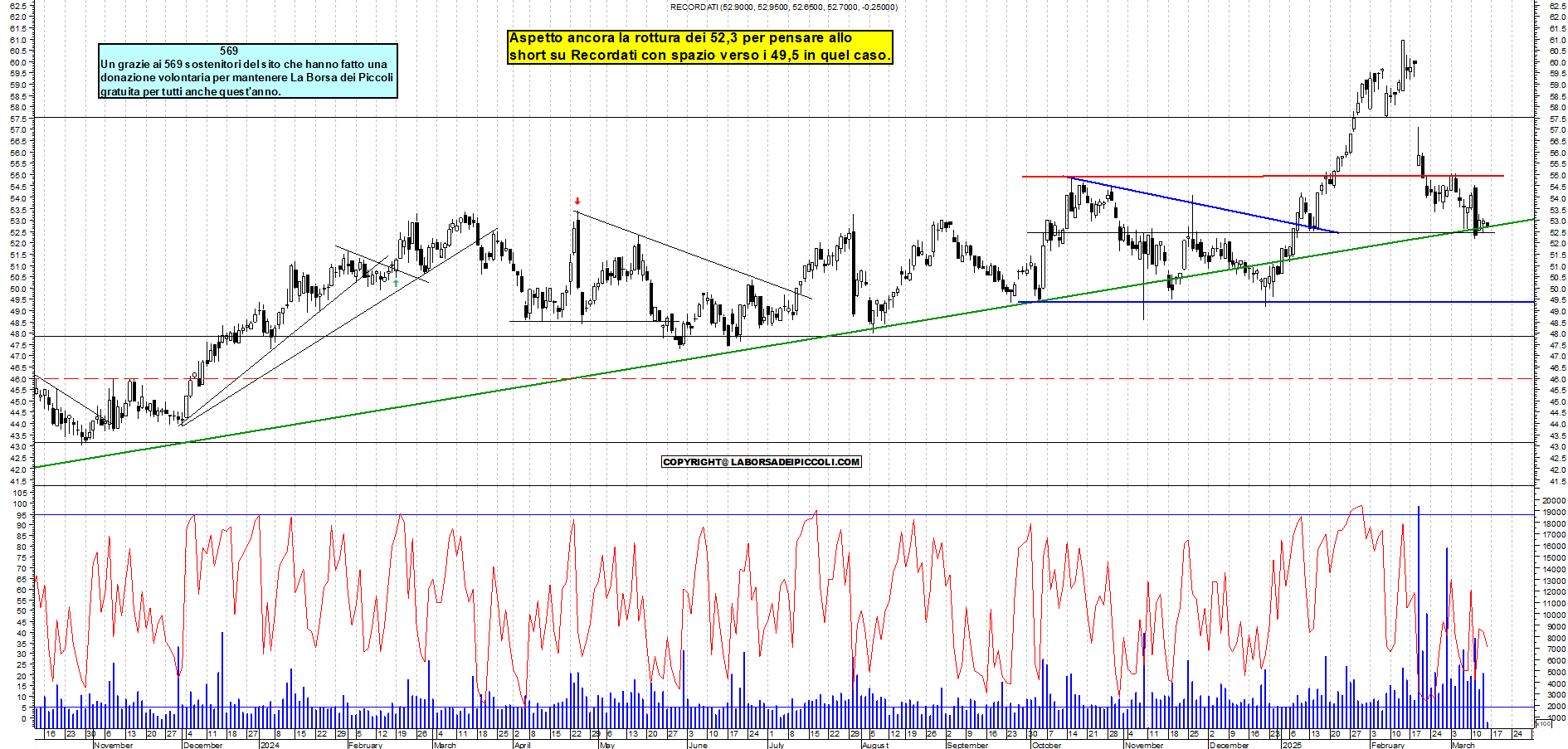
Task: Click the small green up-arrow marker in February 2024
Action: point(396,283)
